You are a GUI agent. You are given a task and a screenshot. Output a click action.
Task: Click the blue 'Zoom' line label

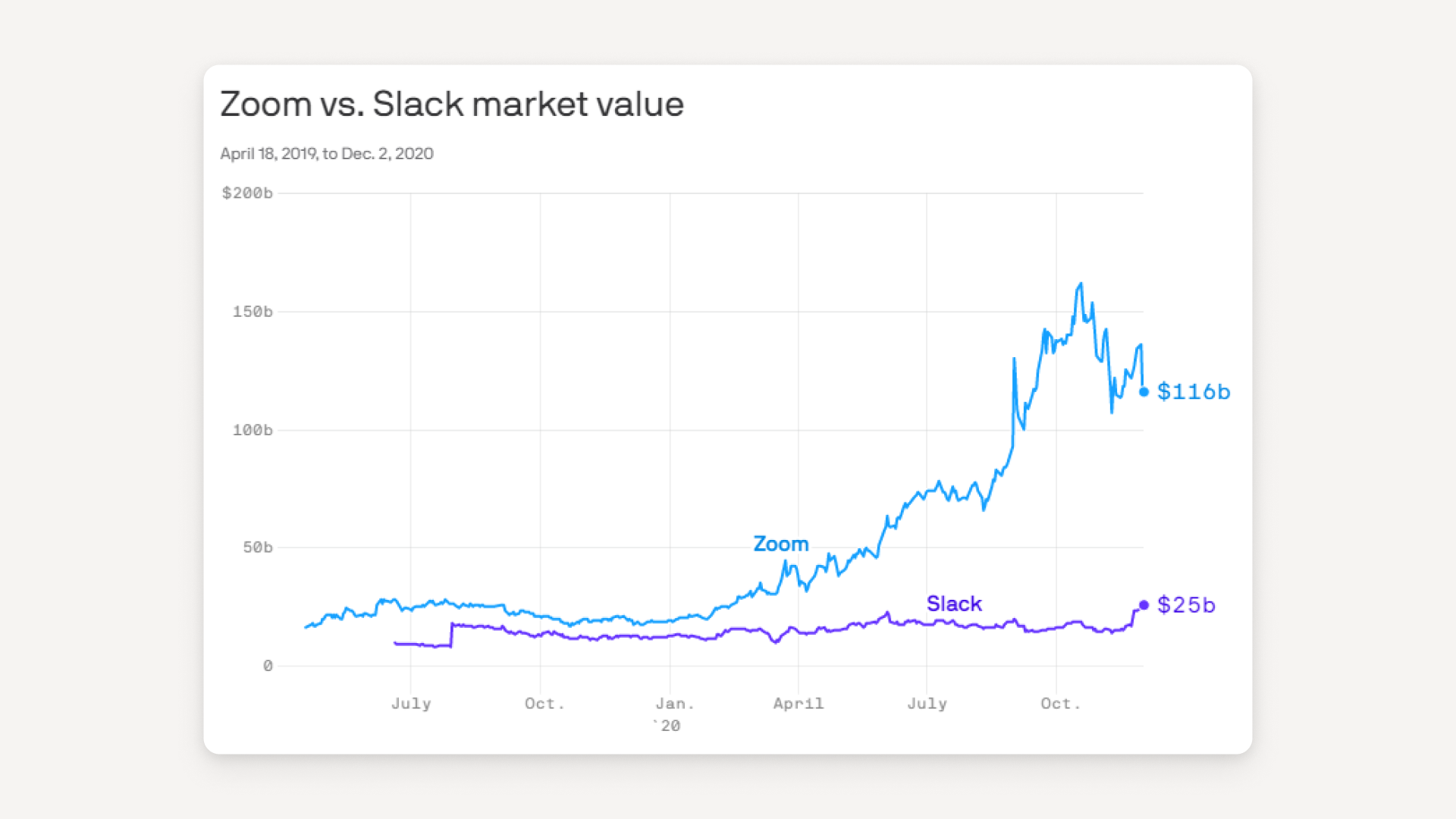[781, 544]
